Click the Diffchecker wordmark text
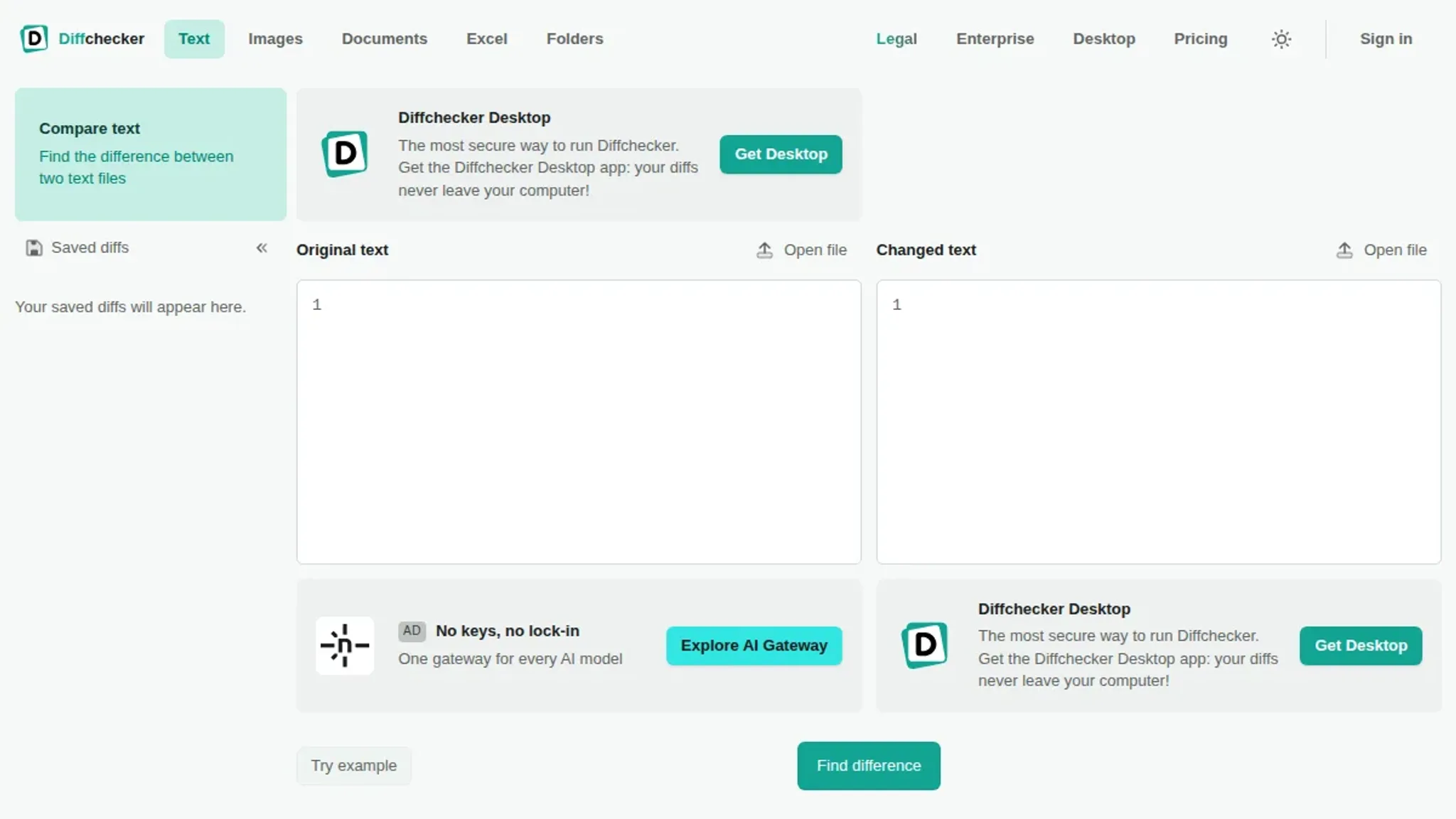Image resolution: width=1456 pixels, height=819 pixels. pyautogui.click(x=101, y=39)
